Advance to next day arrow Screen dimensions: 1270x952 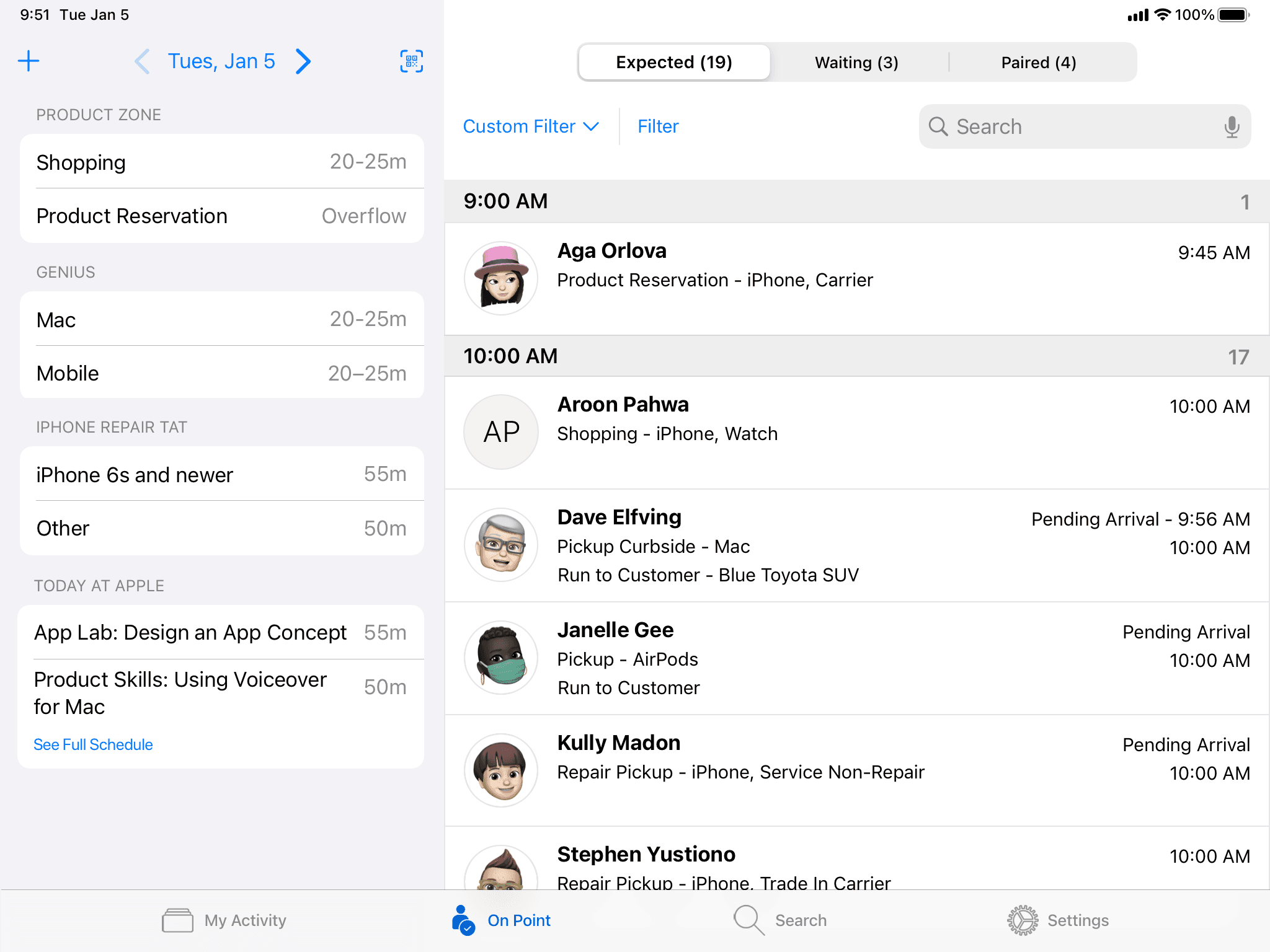tap(303, 61)
